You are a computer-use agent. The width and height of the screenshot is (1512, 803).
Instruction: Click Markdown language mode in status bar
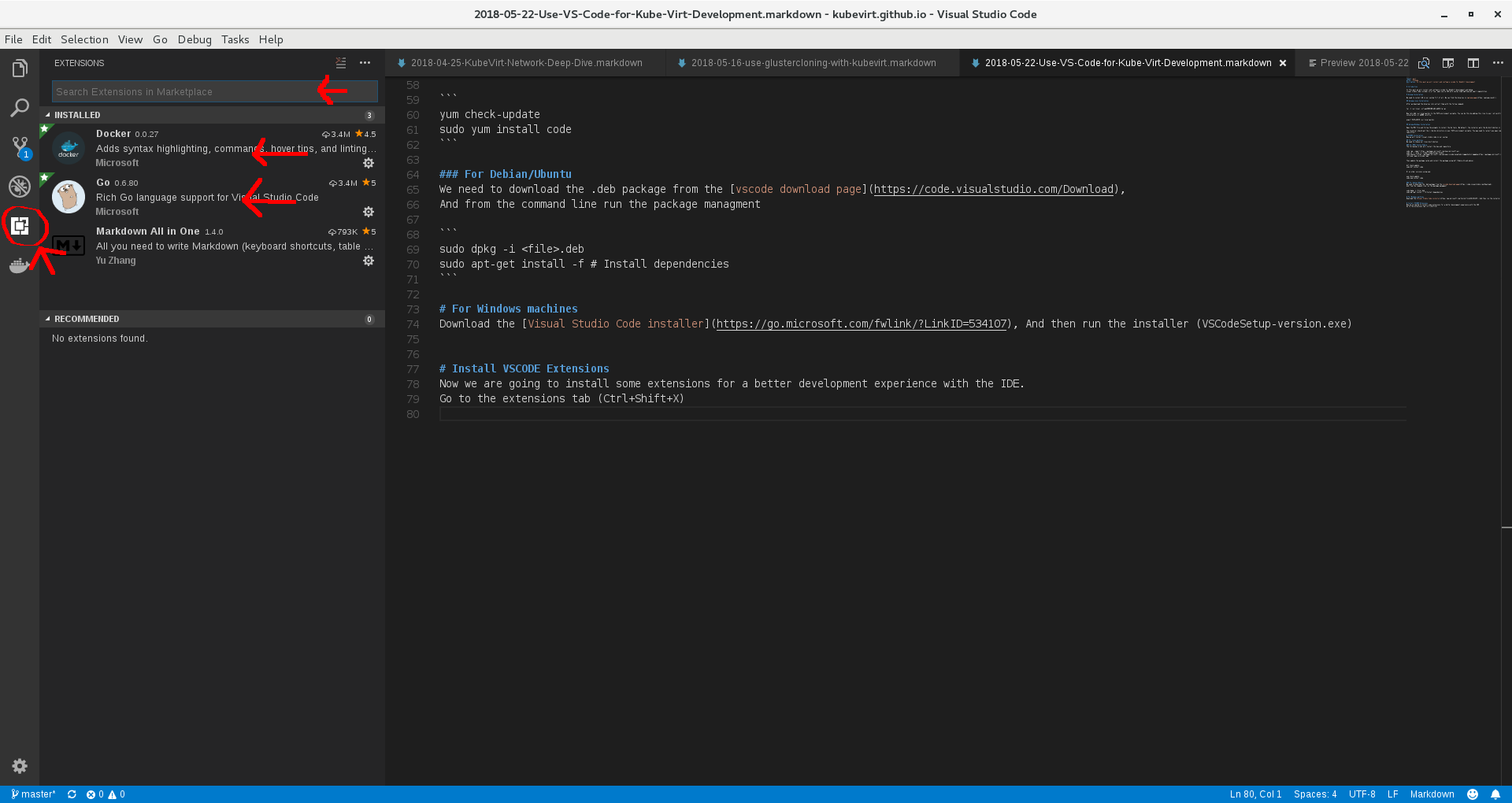[1432, 794]
